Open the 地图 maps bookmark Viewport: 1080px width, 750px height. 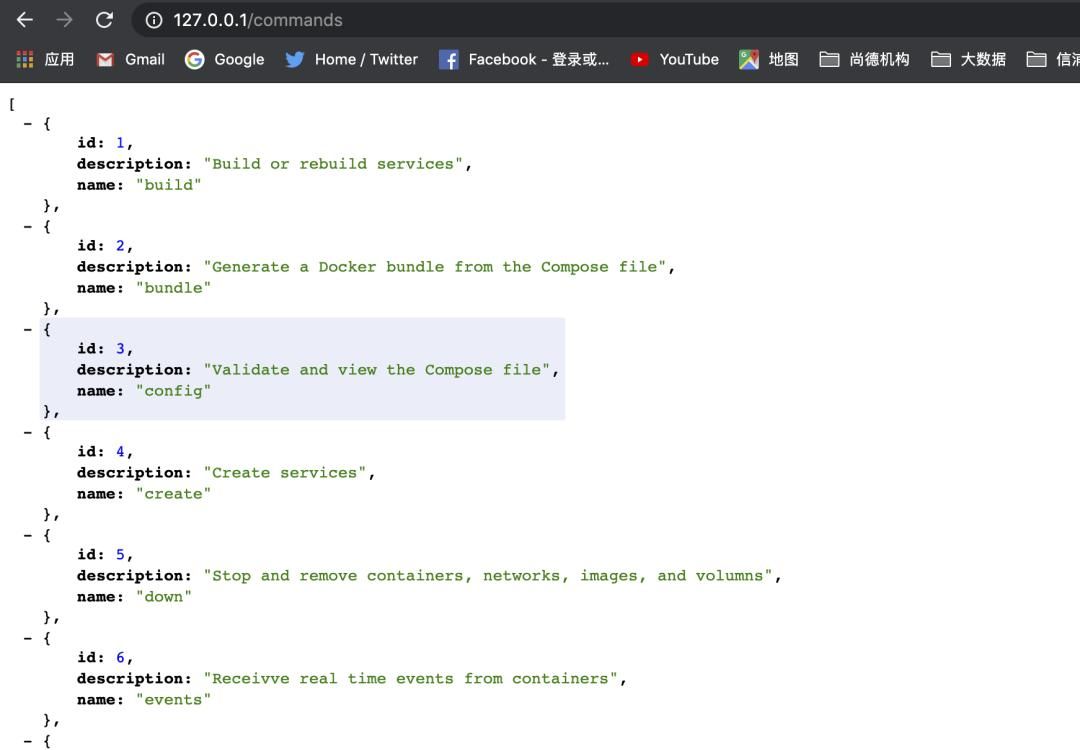coord(768,59)
